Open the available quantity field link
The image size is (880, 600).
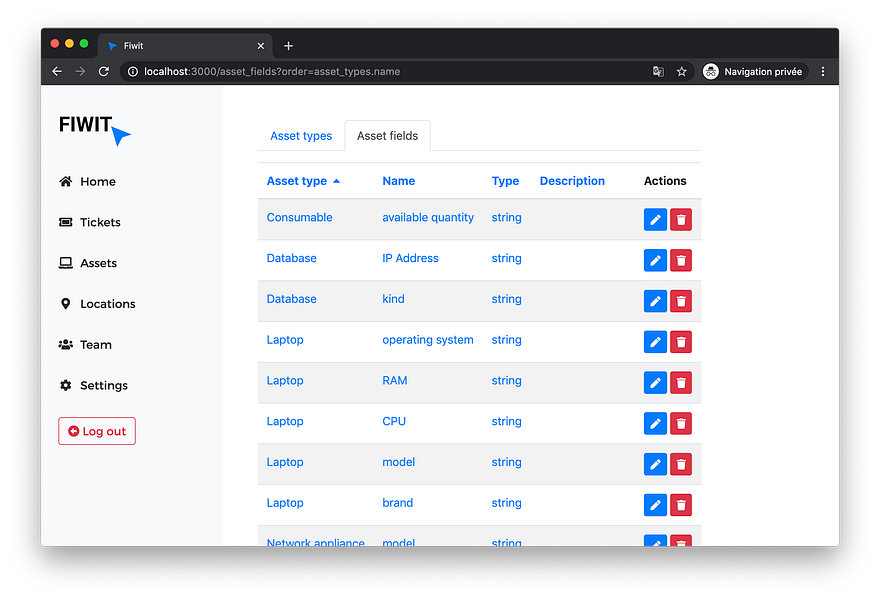[428, 217]
